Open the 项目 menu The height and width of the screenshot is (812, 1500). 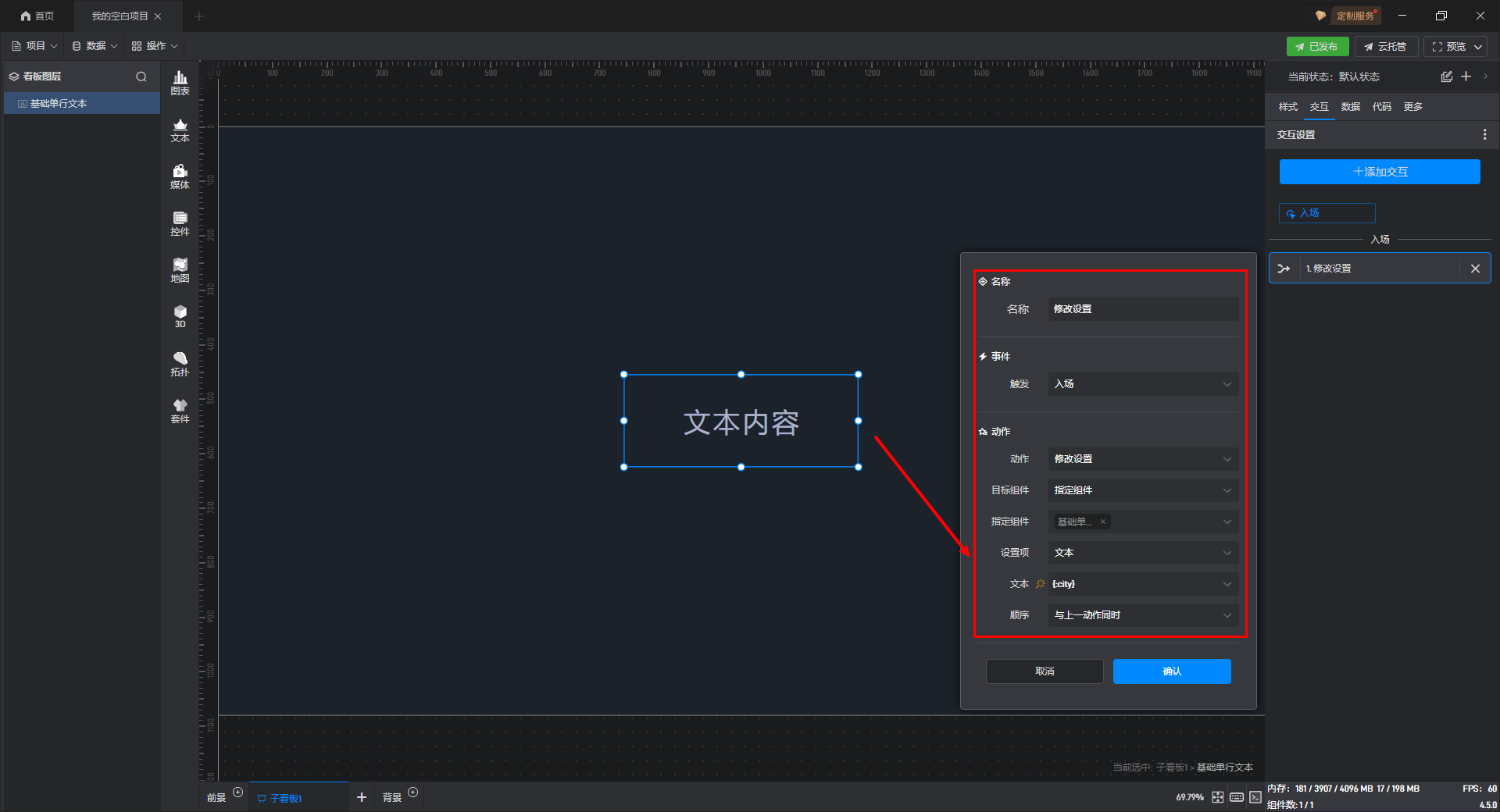34,46
